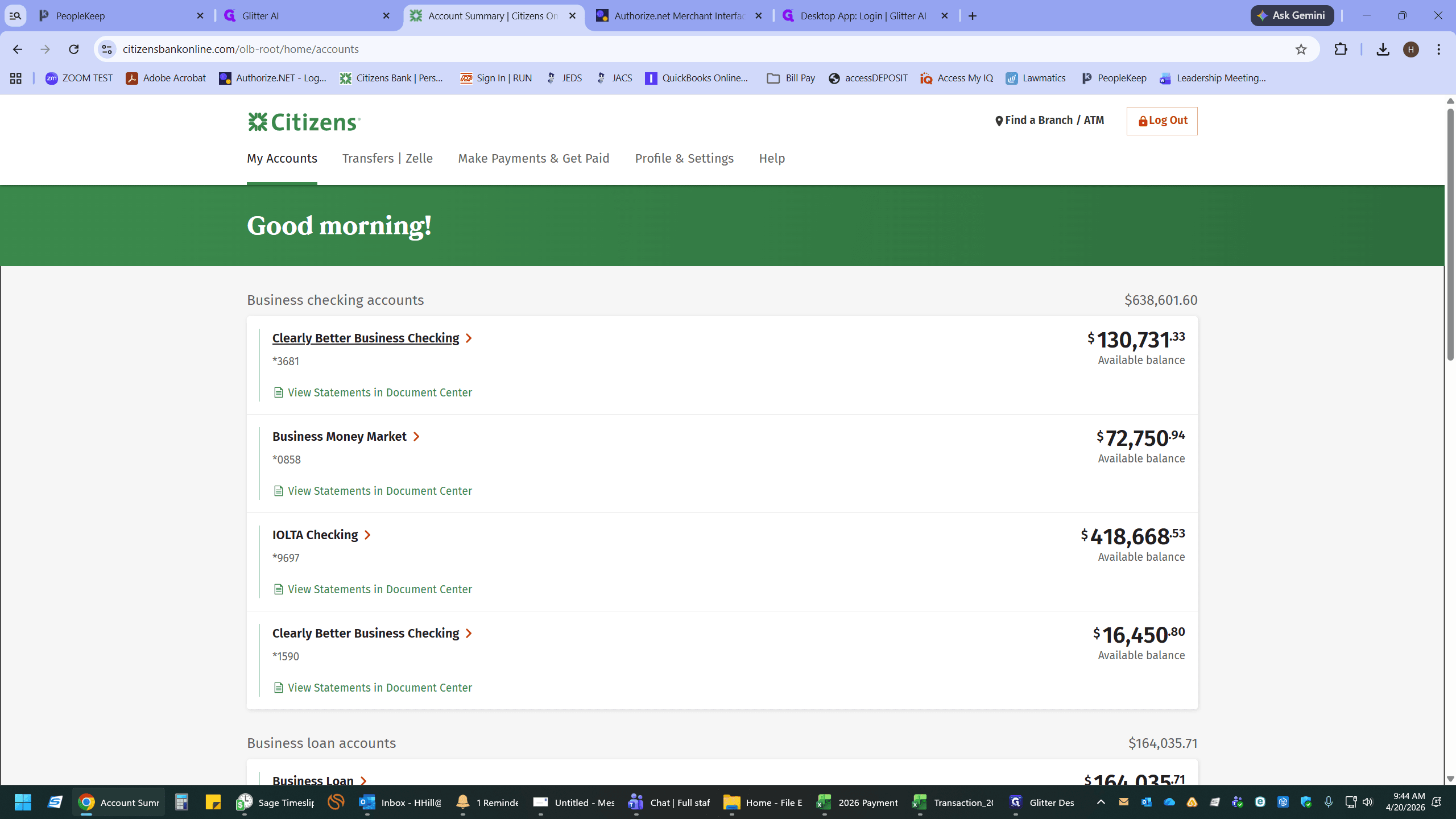Screen dimensions: 1456x819
Task: Click the Log Out button
Action: click(x=1162, y=121)
